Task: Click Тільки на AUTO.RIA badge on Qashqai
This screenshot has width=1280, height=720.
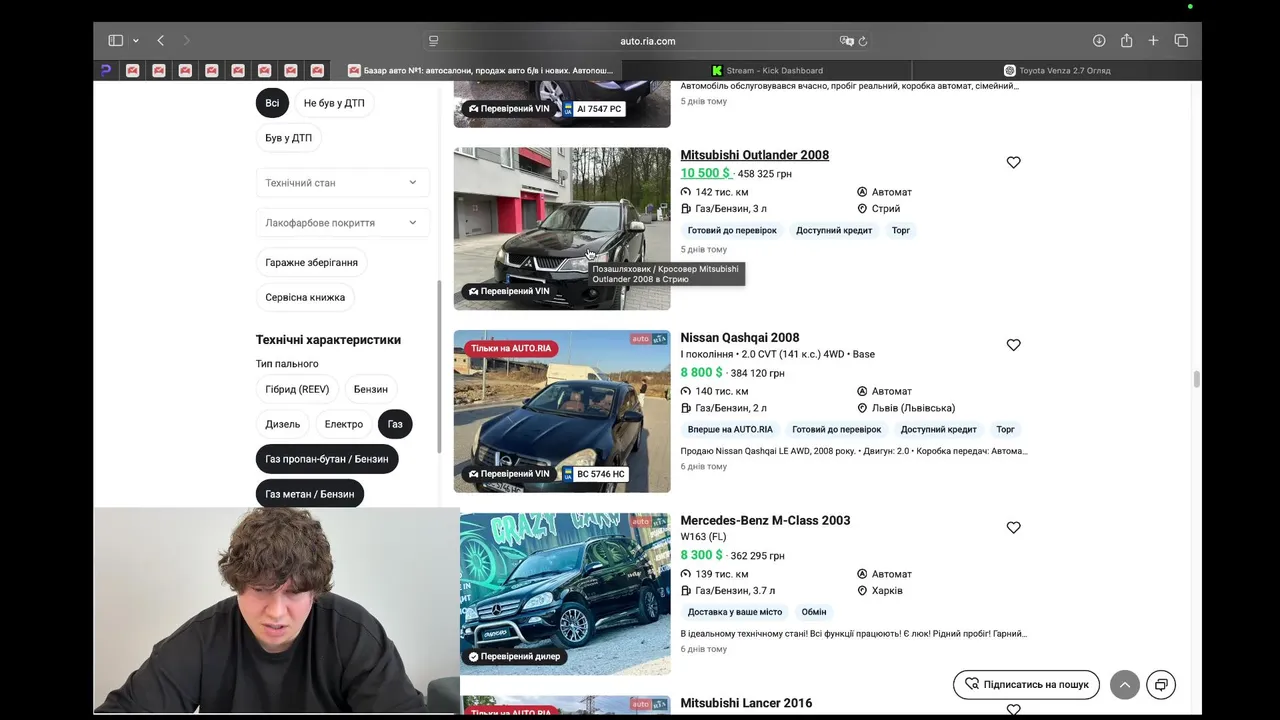Action: [510, 349]
